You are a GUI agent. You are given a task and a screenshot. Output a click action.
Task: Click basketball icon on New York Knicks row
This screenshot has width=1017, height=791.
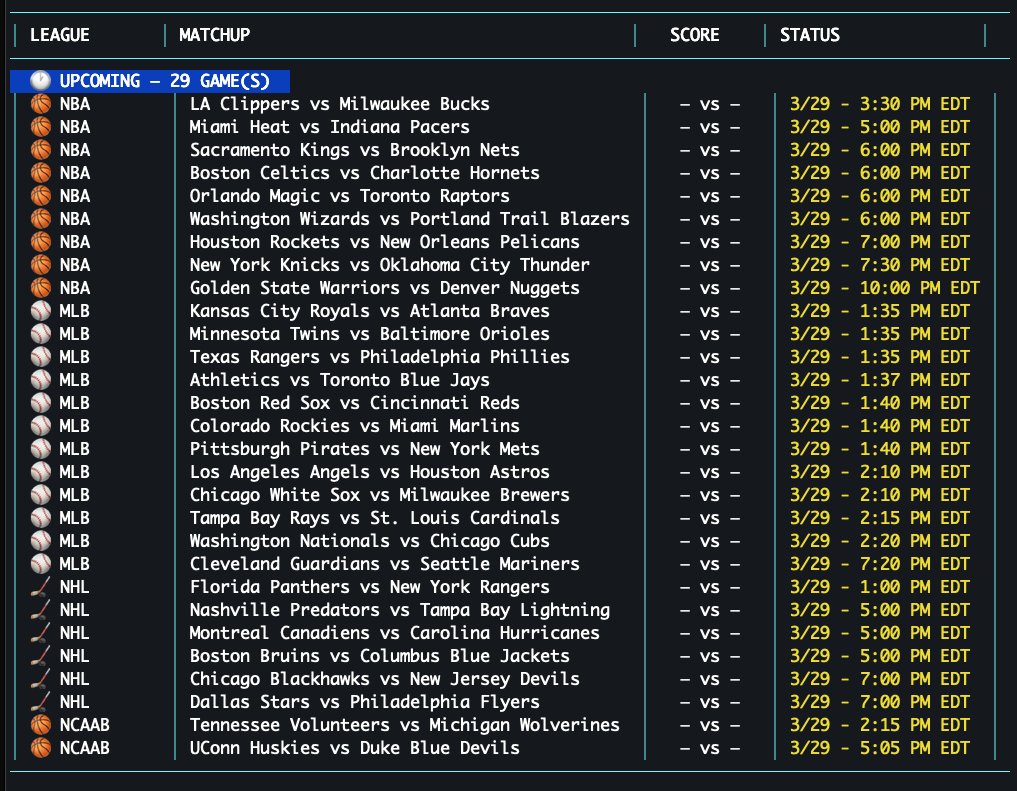pos(40,265)
